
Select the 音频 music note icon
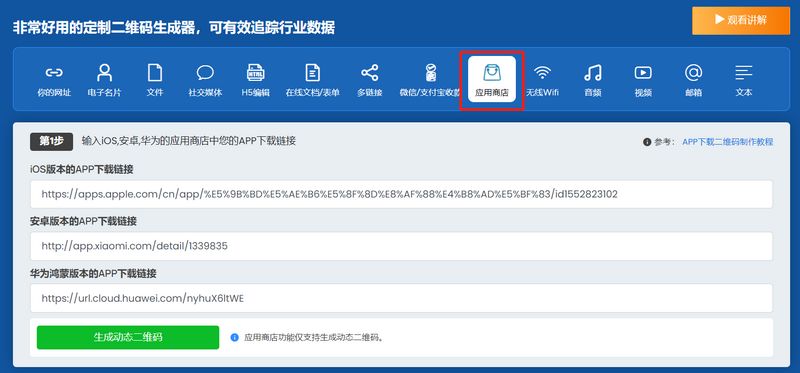click(x=593, y=73)
